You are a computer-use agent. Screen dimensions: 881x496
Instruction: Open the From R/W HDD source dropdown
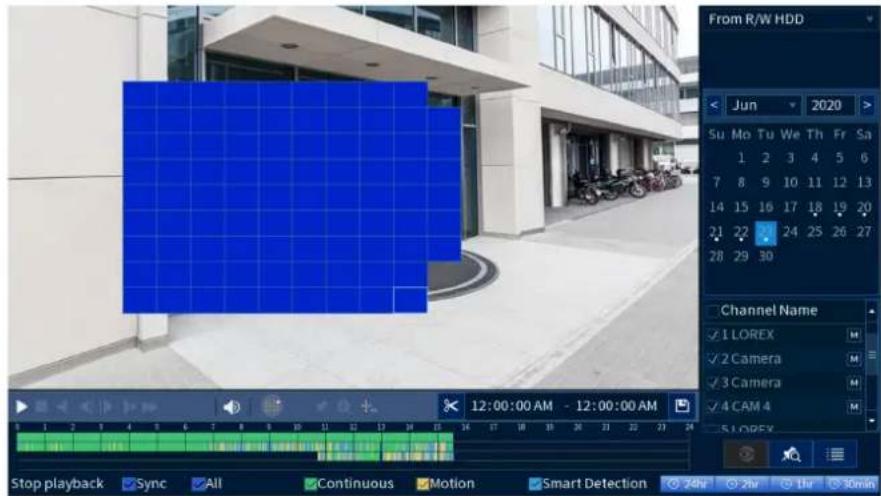(x=789, y=19)
